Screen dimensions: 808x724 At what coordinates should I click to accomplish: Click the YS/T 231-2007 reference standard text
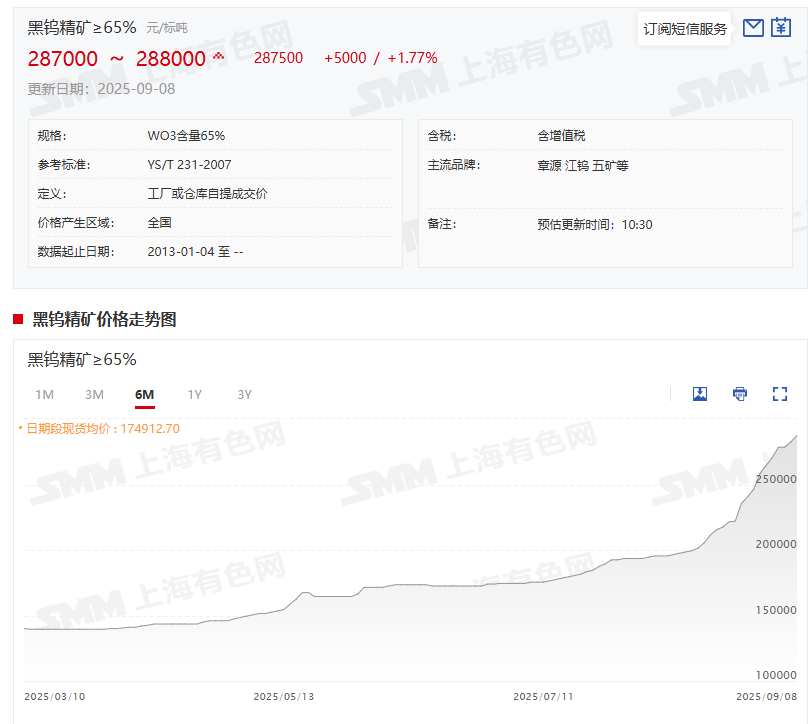click(x=189, y=164)
